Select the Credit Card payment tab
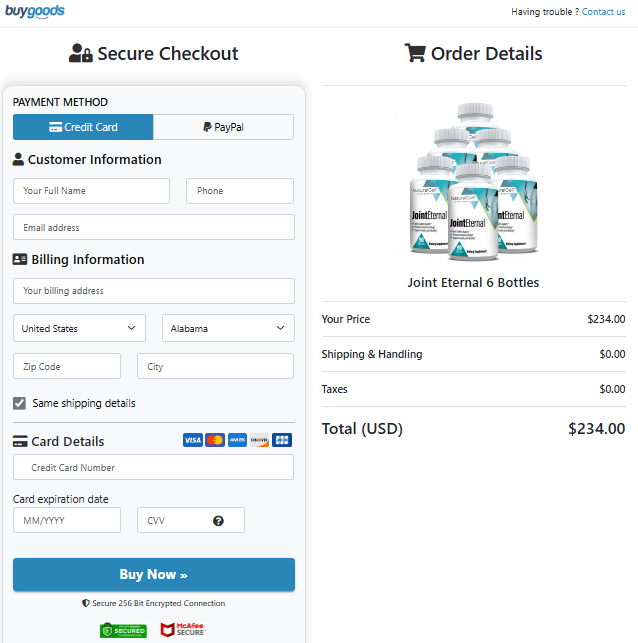Viewport: 638px width, 643px height. coord(83,127)
